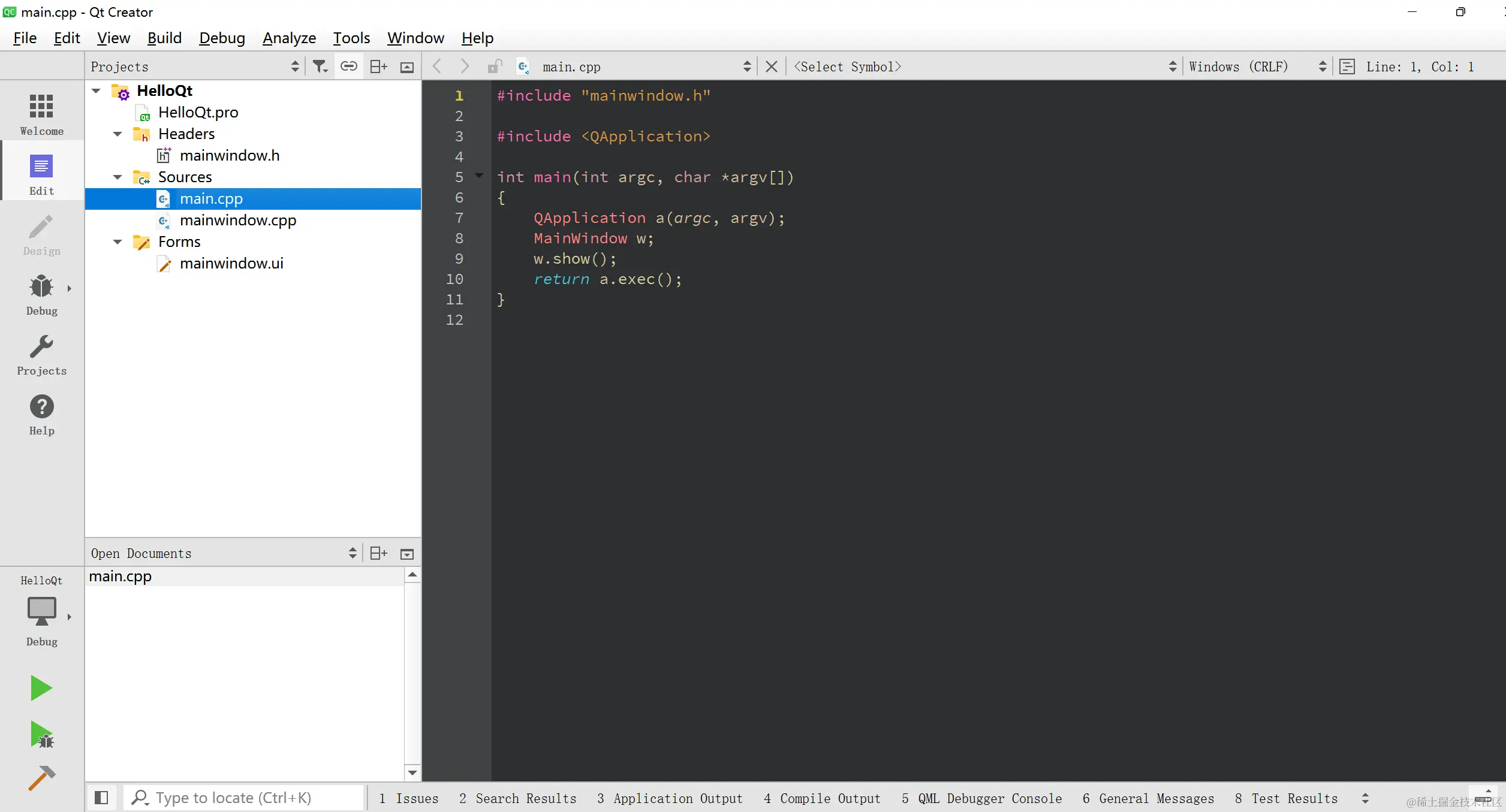Toggle the left sidebar visibility button
Screen dimensions: 1506x812
(x=101, y=798)
